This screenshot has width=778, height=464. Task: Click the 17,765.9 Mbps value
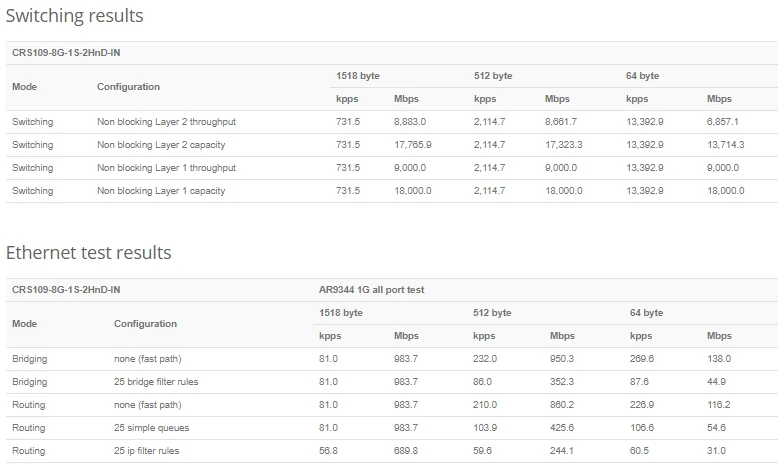point(413,145)
